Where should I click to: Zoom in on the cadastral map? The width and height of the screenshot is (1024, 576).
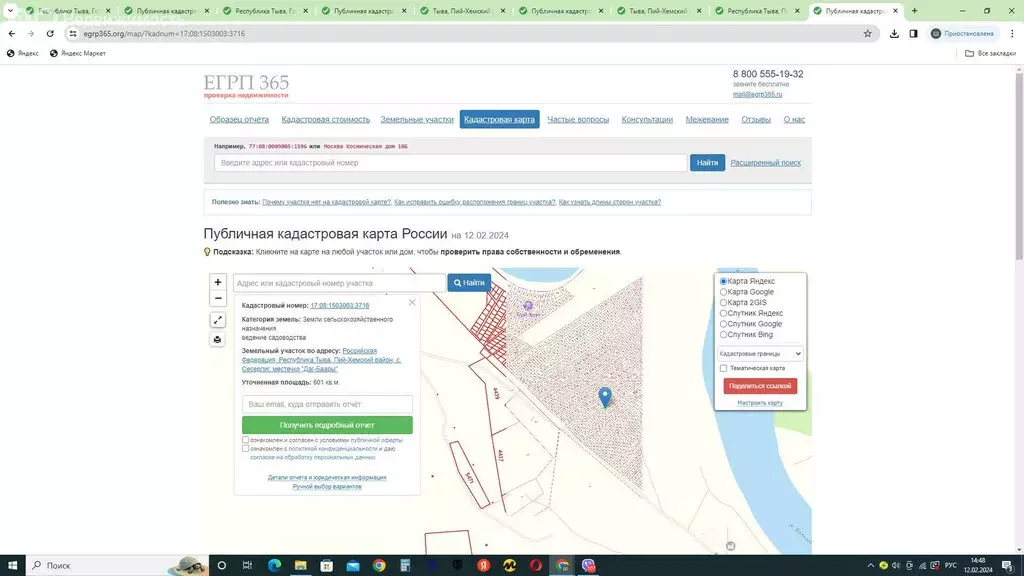coord(217,282)
